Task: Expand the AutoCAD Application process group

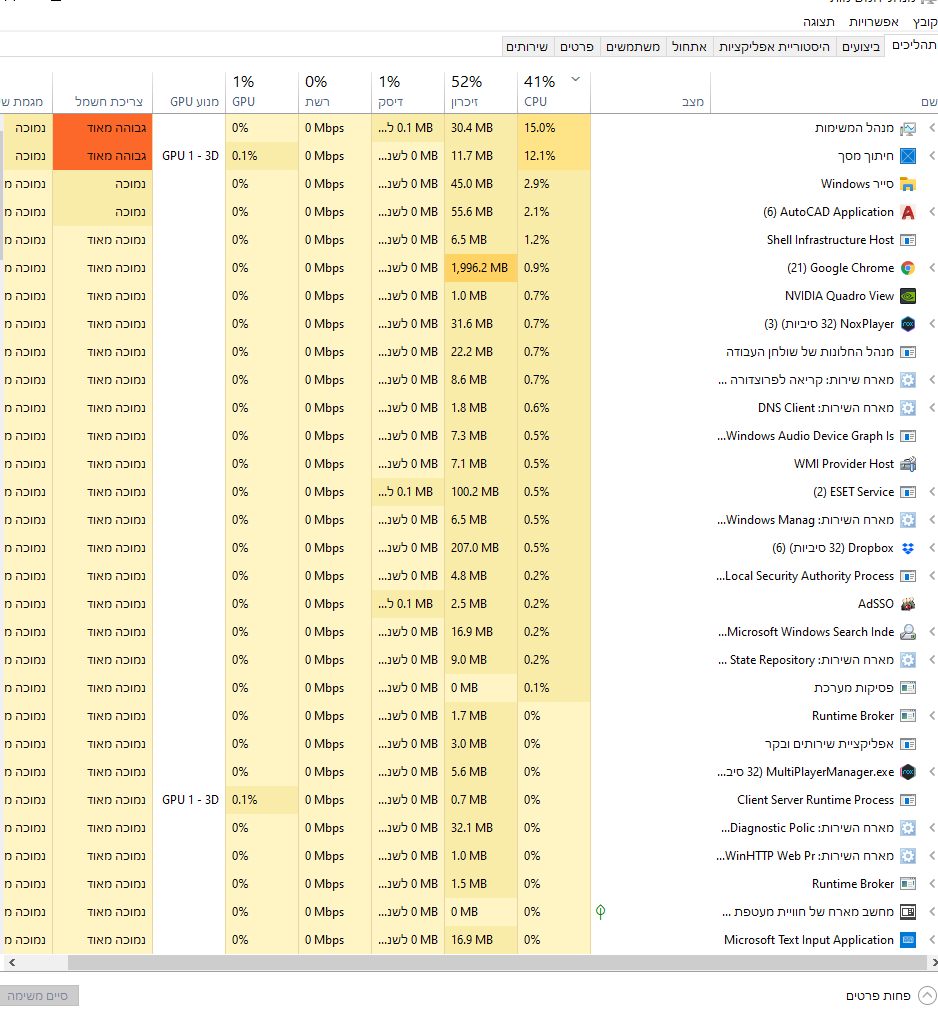Action: click(932, 212)
